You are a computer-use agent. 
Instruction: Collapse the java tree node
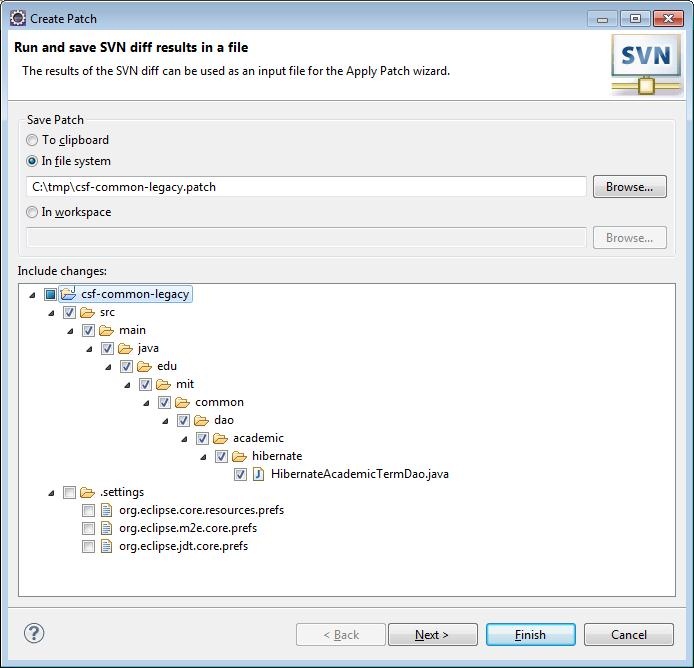(89, 349)
